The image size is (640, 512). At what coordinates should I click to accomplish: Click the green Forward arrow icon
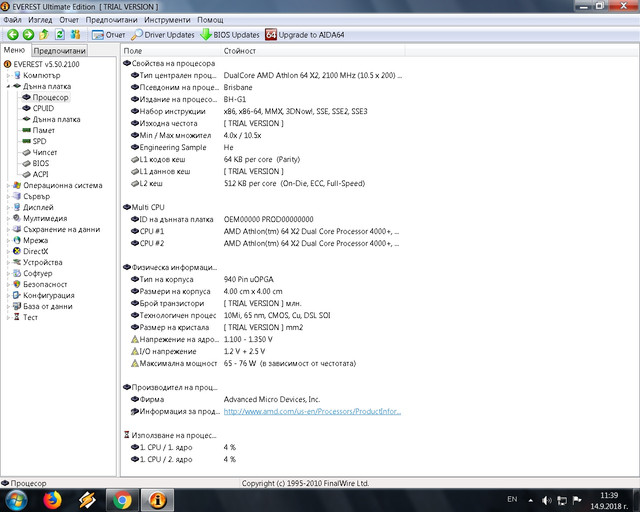click(x=28, y=35)
